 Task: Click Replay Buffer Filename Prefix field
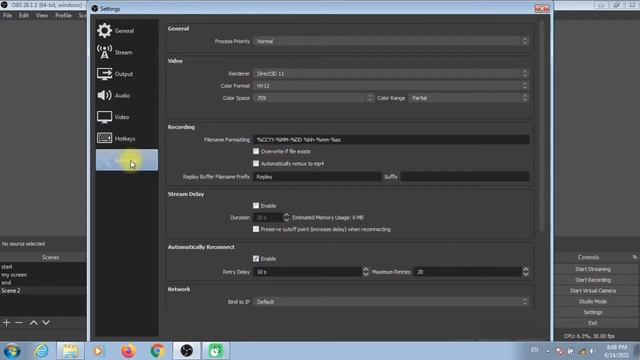tap(317, 177)
